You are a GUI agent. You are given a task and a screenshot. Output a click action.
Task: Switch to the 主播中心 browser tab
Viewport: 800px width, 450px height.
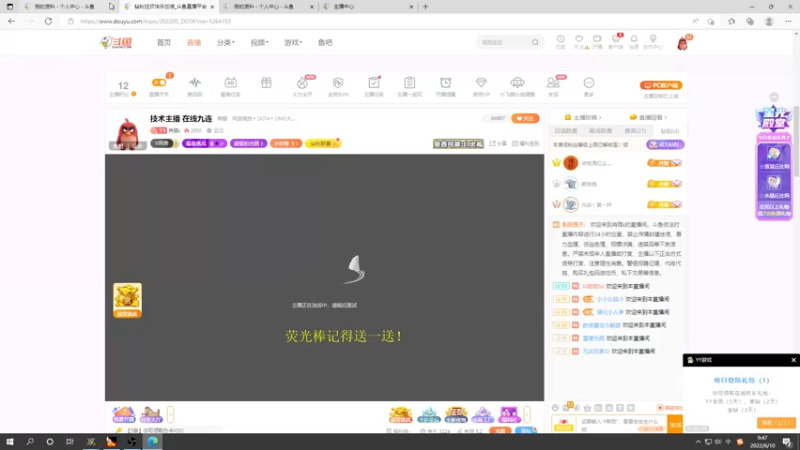point(368,7)
